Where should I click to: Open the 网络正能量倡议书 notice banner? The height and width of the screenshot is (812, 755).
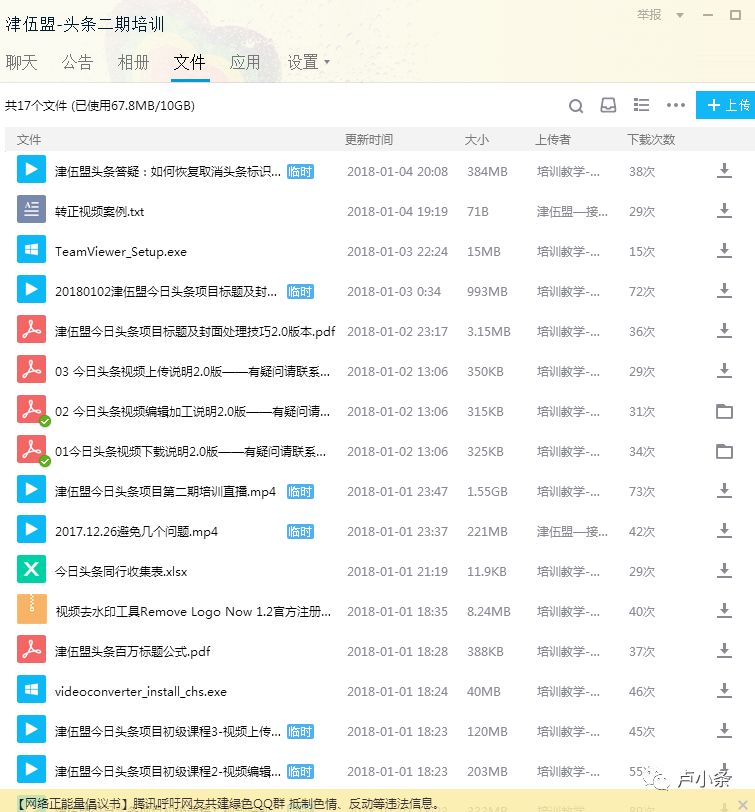[x=227, y=804]
